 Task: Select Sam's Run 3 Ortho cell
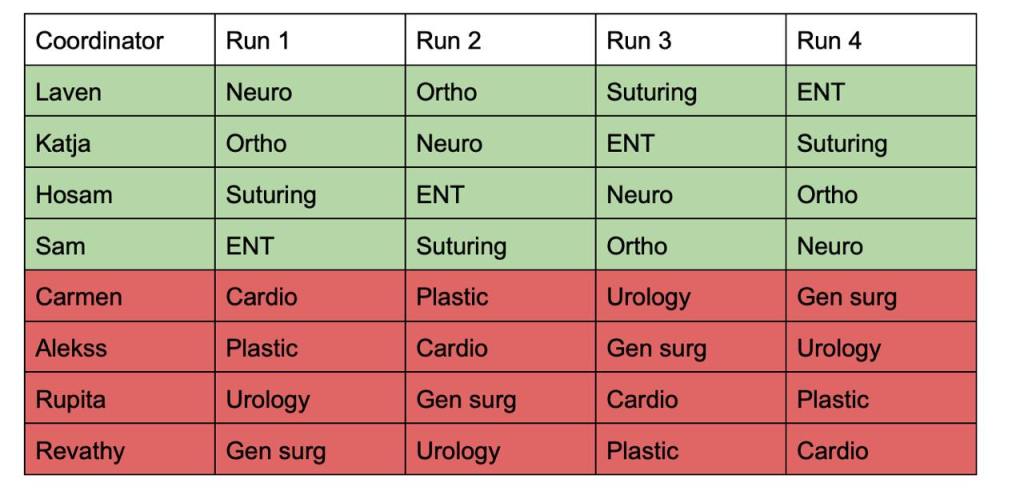click(x=690, y=245)
